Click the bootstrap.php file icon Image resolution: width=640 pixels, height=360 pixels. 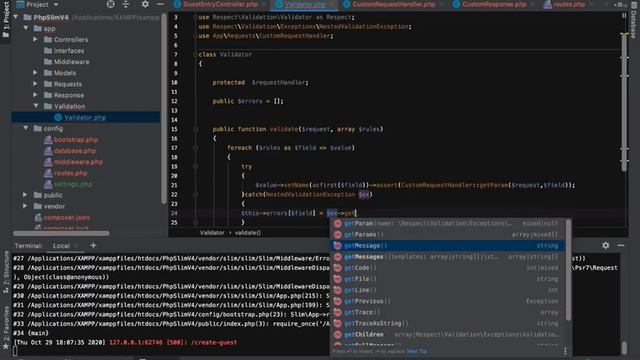(48, 140)
